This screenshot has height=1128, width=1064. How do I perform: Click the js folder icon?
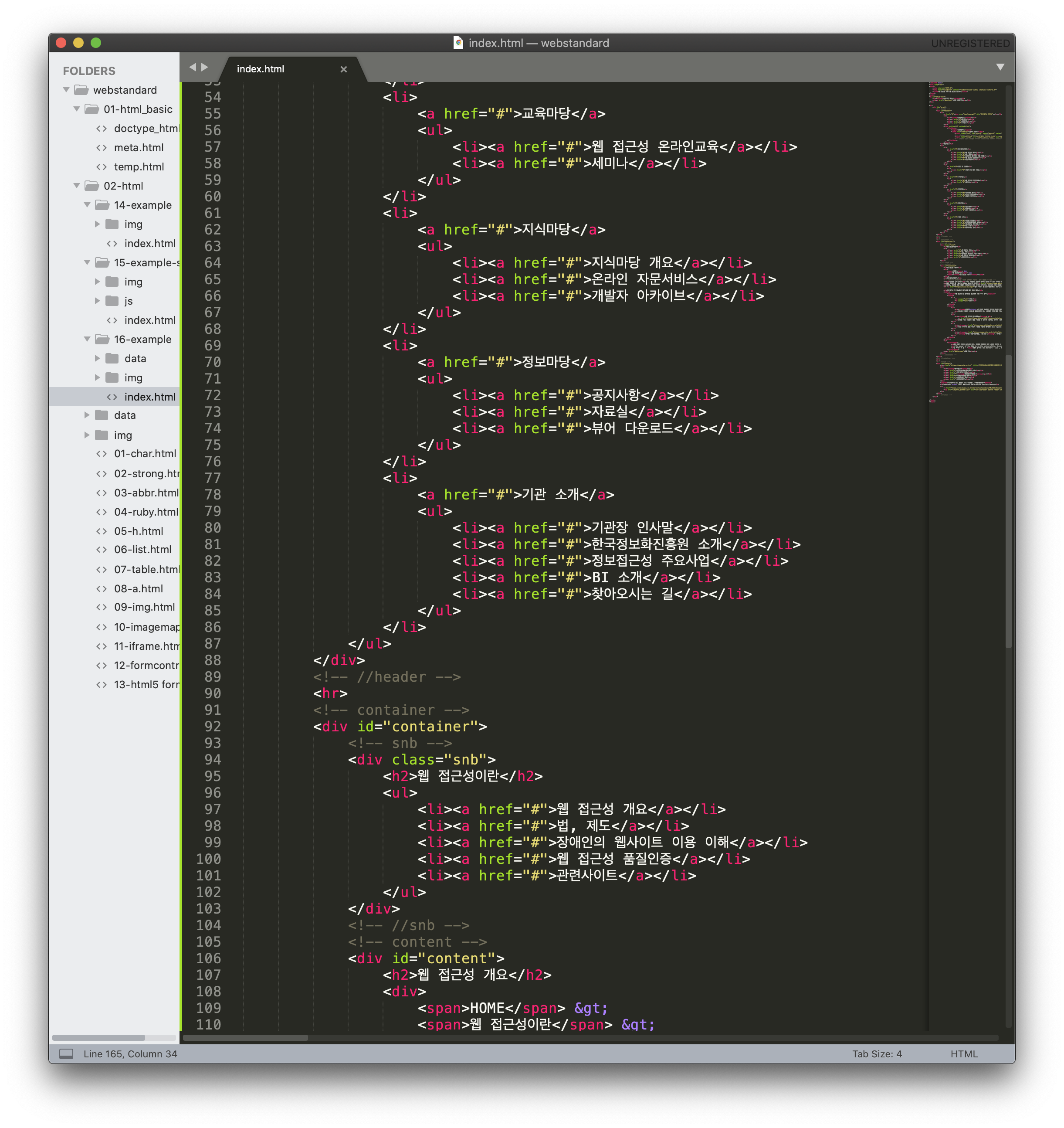(x=112, y=301)
